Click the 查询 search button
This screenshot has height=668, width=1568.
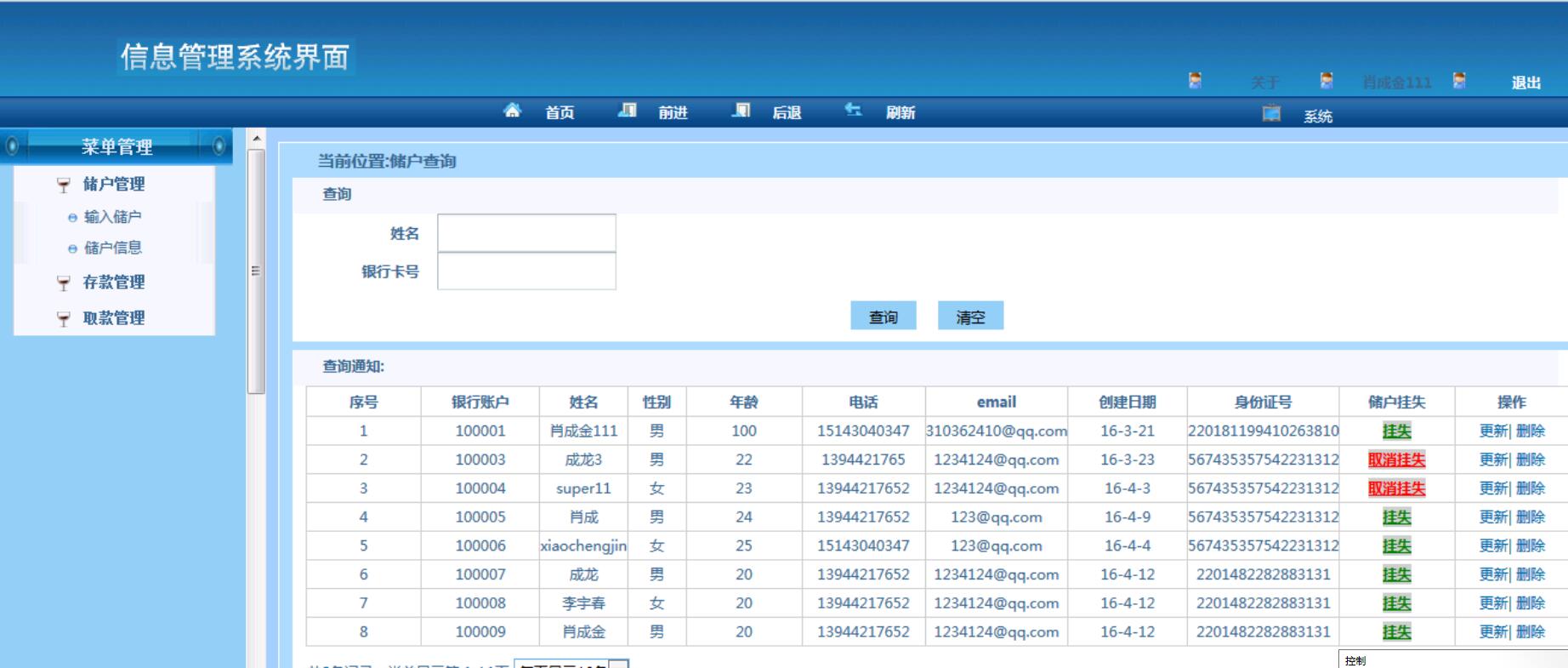coord(883,317)
